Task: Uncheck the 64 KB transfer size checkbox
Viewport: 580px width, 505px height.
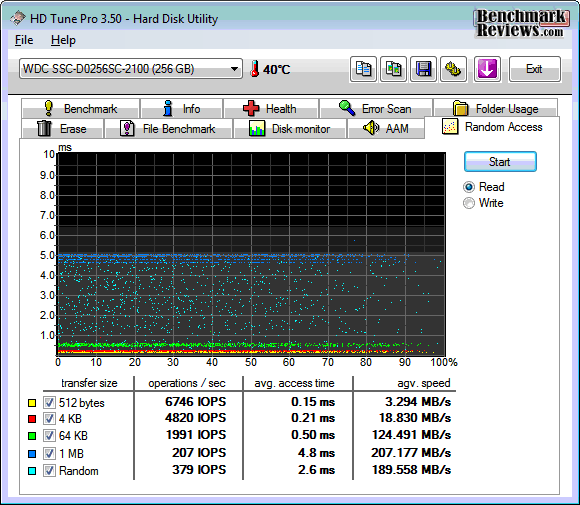Action: click(x=49, y=435)
